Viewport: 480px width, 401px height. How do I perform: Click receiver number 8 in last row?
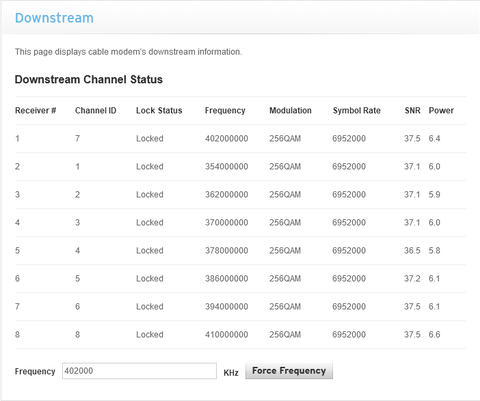[x=17, y=334]
